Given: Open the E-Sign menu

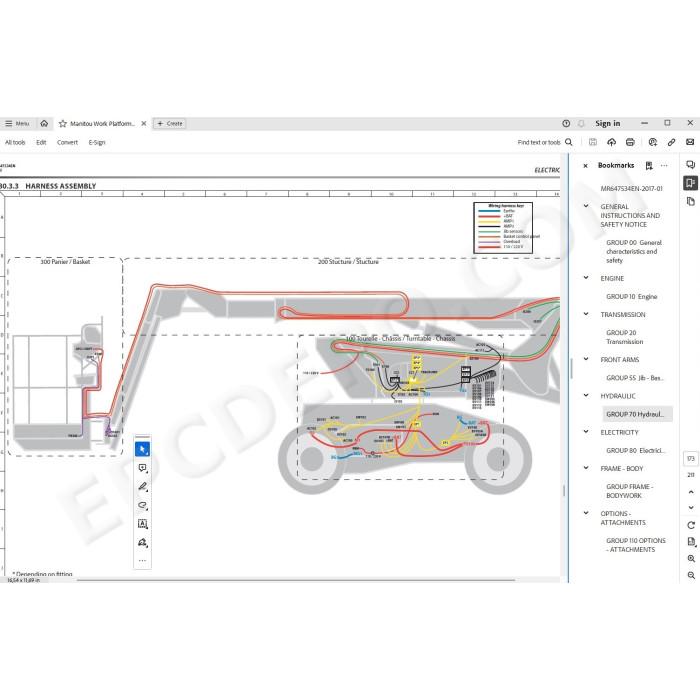Looking at the screenshot, I should point(97,142).
